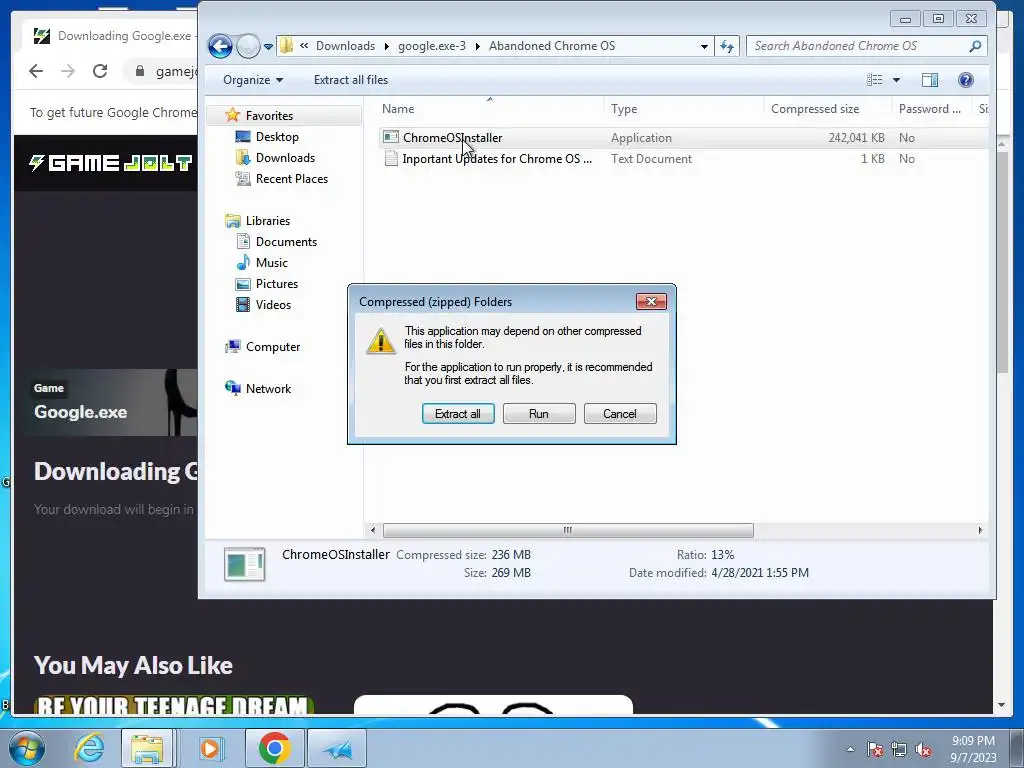Open Documents library
1024x768 pixels.
click(286, 242)
